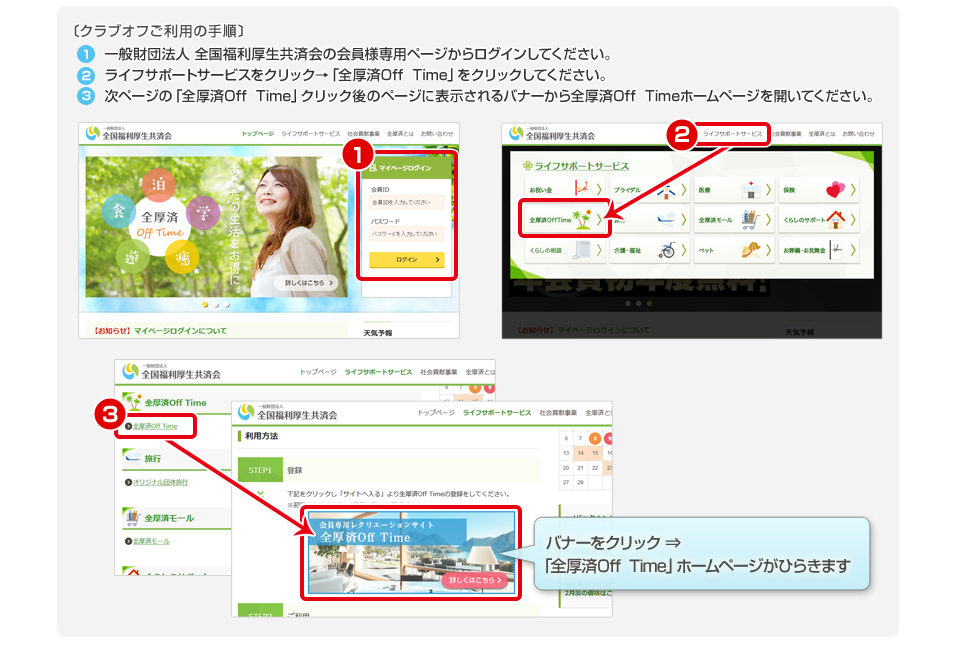Click トップページ in login page navigation
955x655 pixels.
click(258, 133)
